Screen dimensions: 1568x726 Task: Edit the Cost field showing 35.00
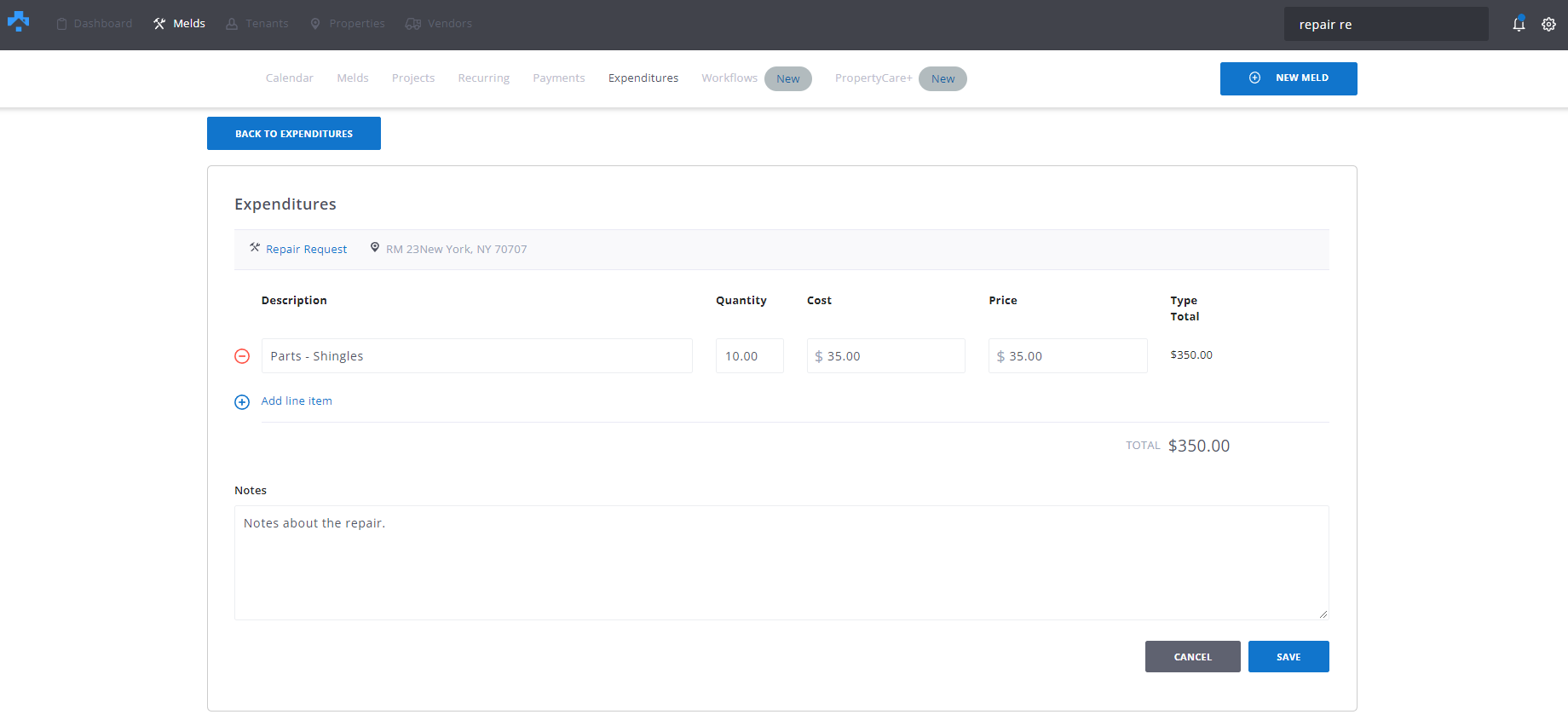coord(886,356)
